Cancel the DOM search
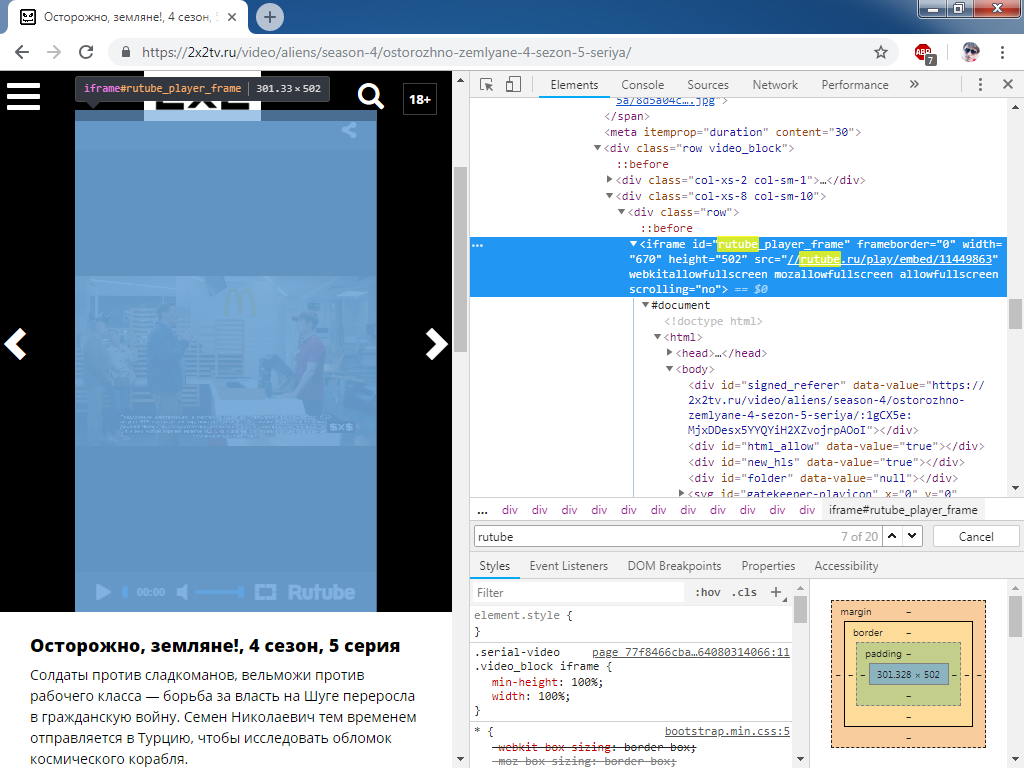Screen dimensions: 1024x768 point(976,536)
